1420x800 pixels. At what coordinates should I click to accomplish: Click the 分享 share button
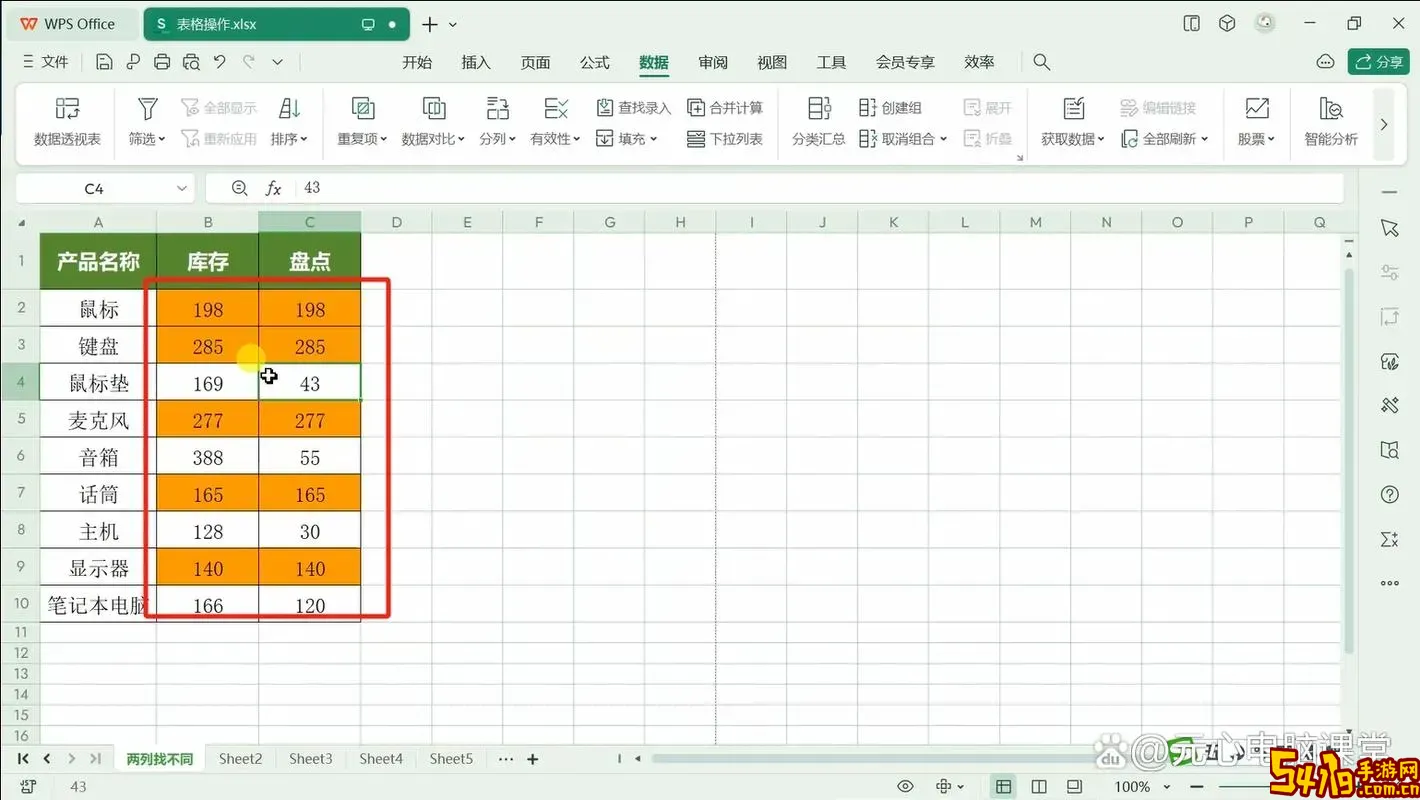[x=1379, y=62]
